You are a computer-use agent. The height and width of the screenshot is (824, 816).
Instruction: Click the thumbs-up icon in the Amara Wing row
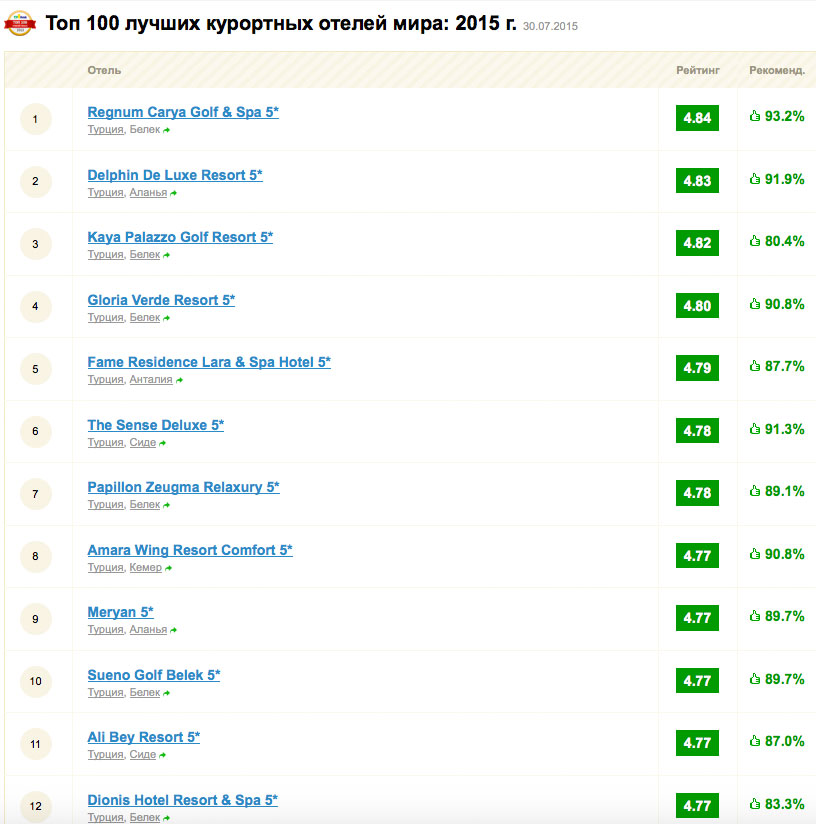click(x=755, y=554)
